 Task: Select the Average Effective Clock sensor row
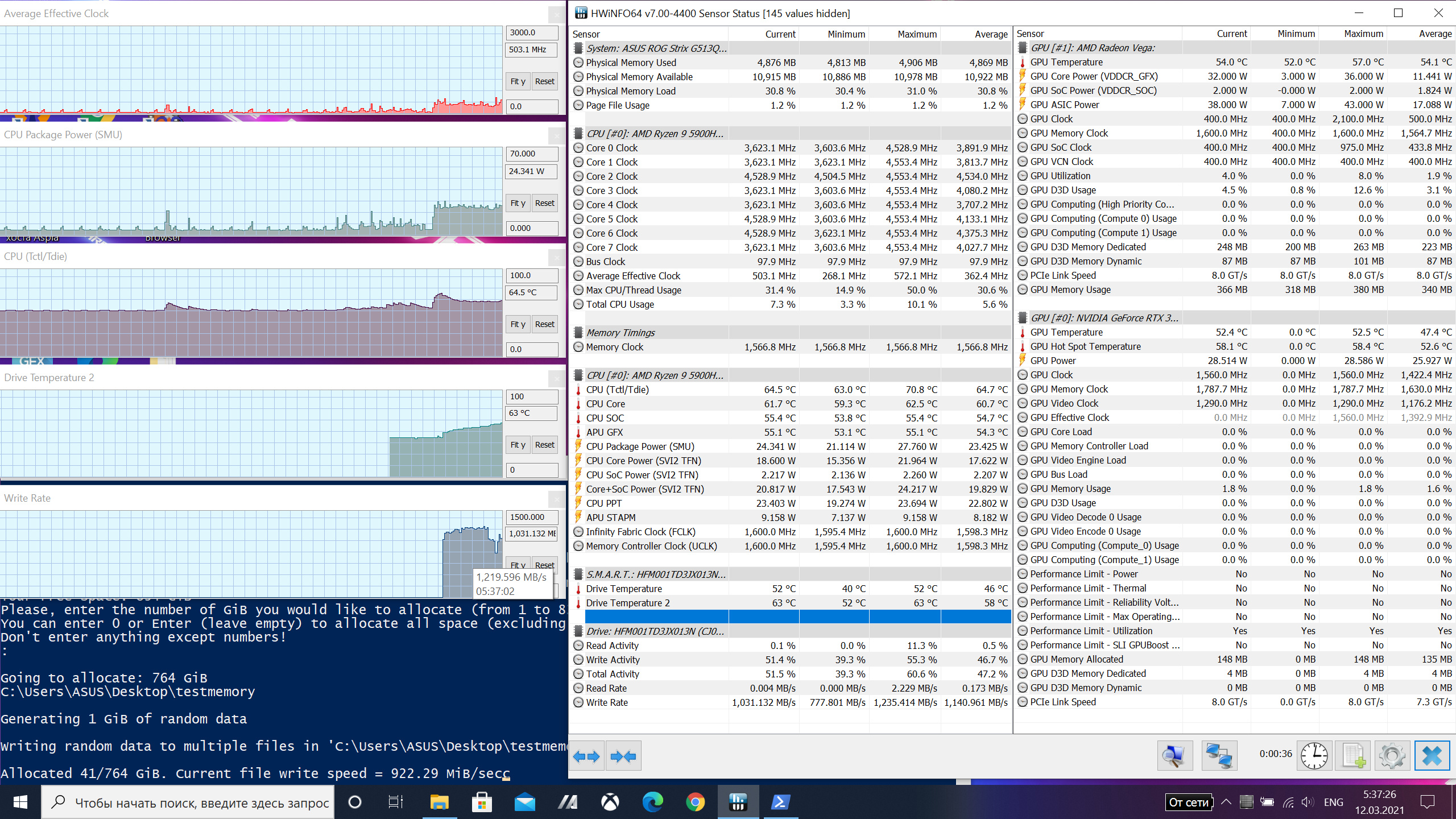[x=791, y=276]
